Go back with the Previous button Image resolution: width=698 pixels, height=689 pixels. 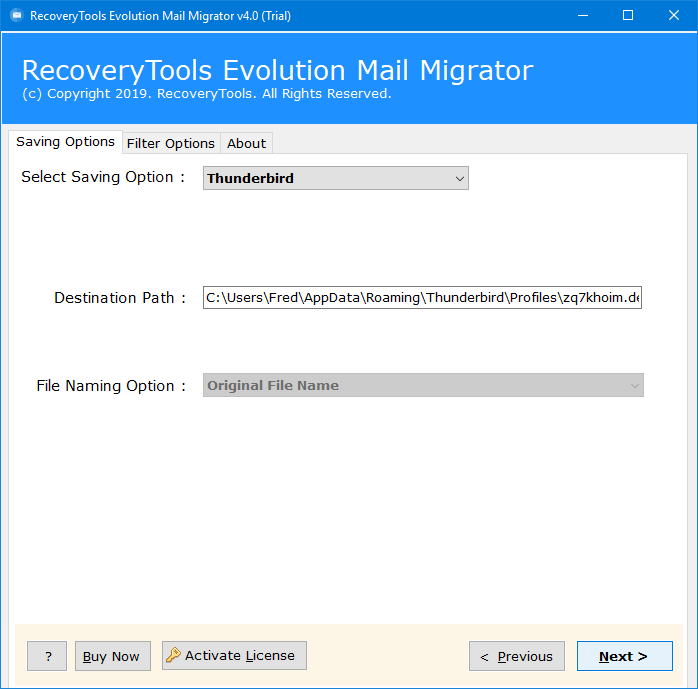pyautogui.click(x=517, y=656)
